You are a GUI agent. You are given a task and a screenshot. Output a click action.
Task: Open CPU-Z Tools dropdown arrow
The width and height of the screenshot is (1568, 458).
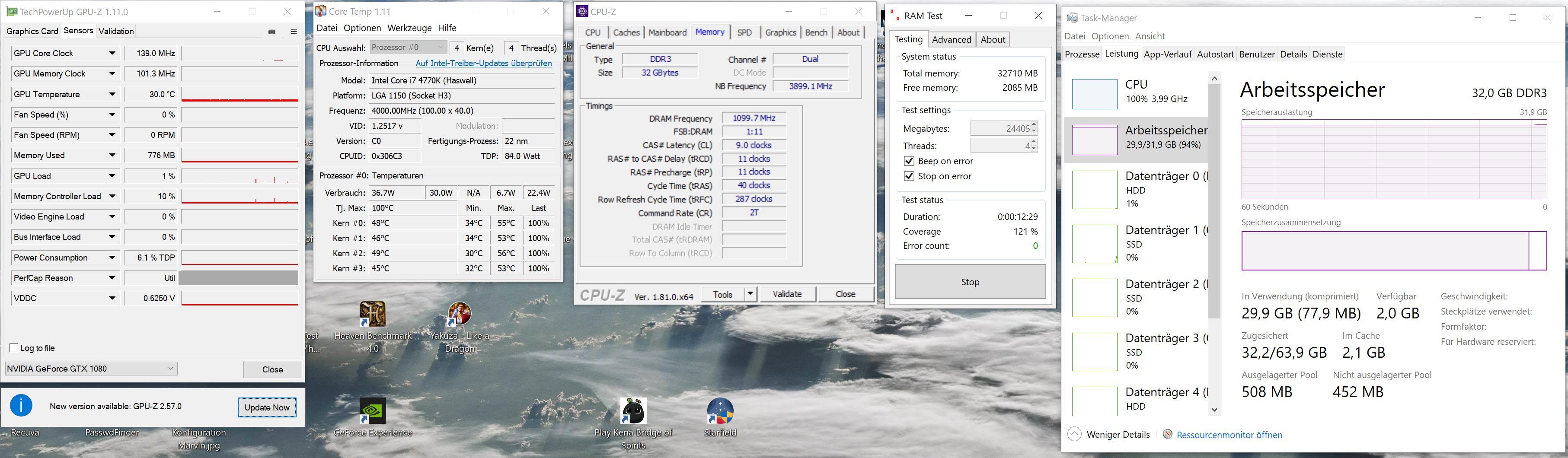(750, 294)
